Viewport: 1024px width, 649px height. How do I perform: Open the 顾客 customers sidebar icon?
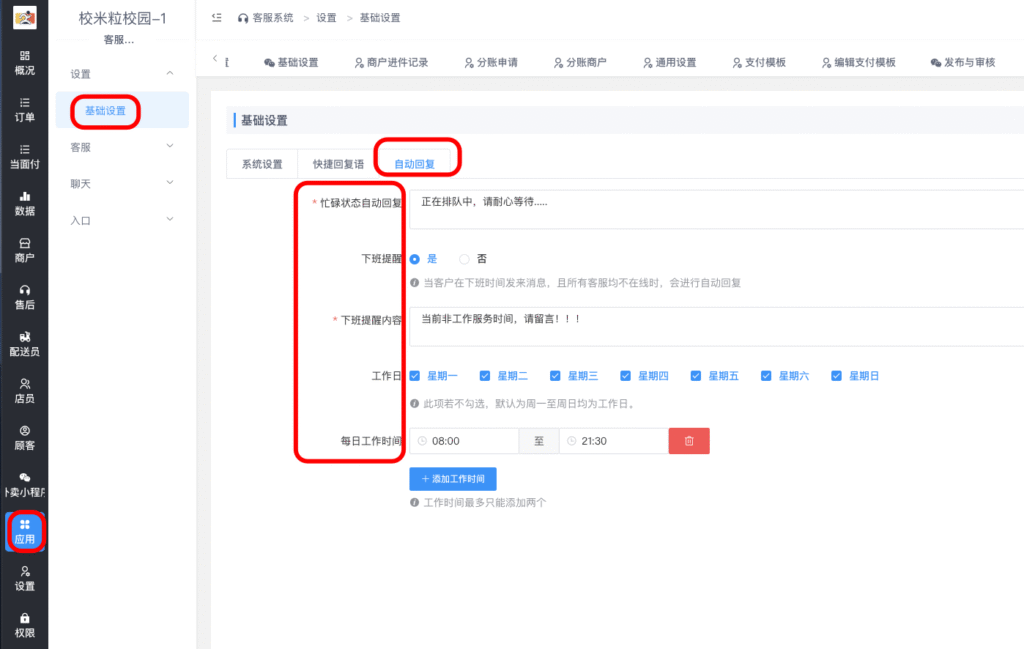(23, 437)
